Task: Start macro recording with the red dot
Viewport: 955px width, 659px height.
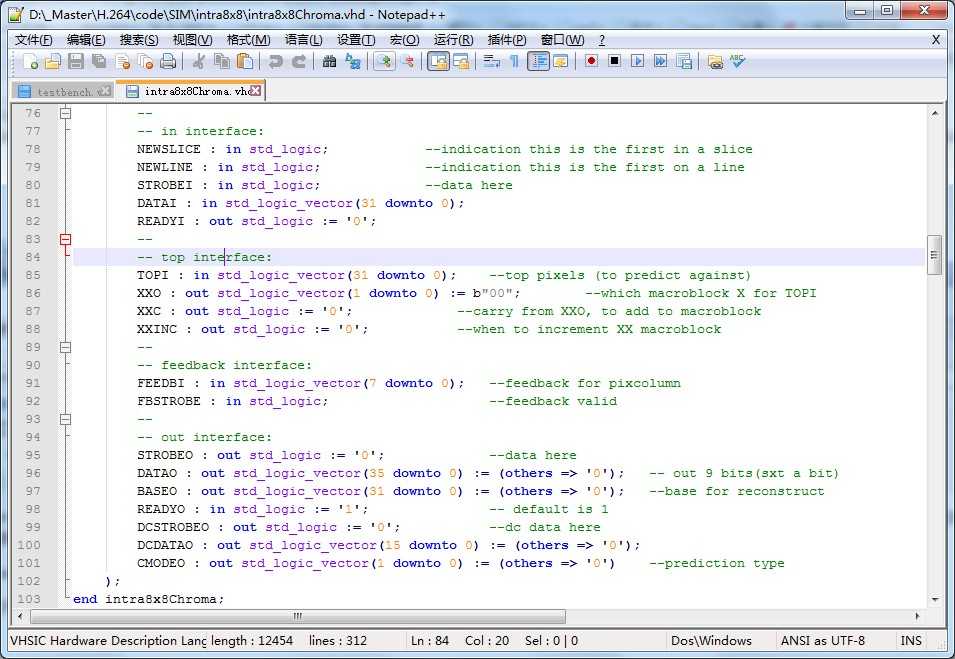Action: point(591,61)
